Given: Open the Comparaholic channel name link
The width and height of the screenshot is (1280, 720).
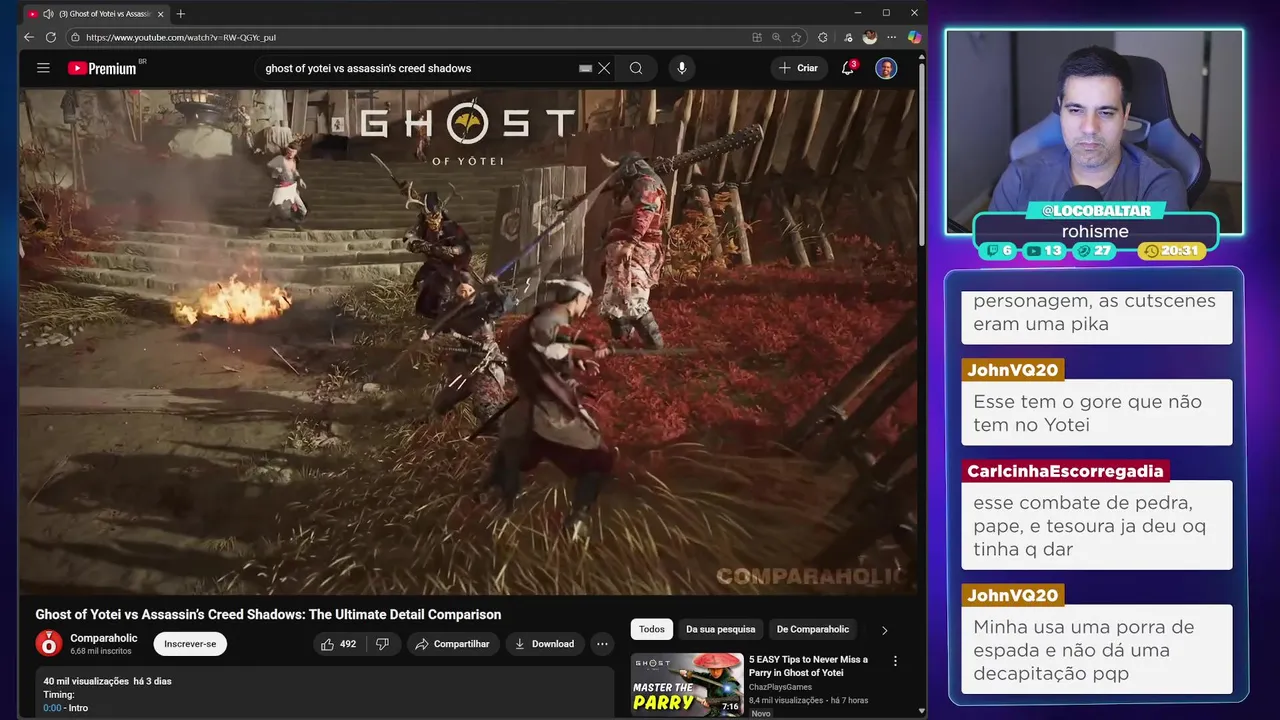Looking at the screenshot, I should 104,638.
